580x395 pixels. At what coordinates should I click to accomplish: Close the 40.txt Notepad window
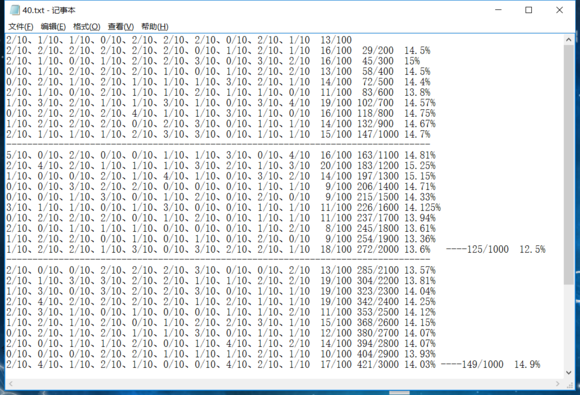point(559,10)
